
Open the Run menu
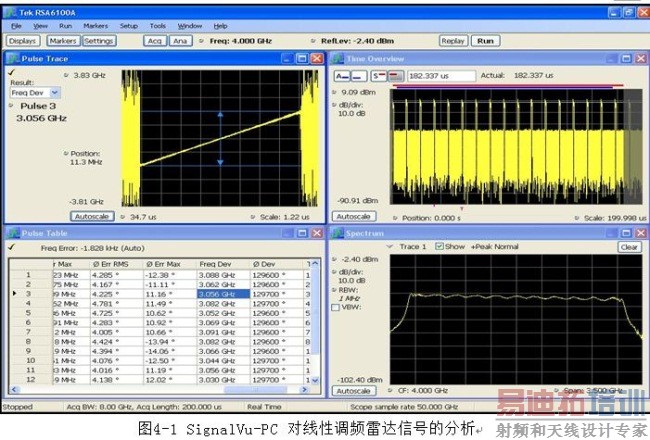pyautogui.click(x=65, y=26)
